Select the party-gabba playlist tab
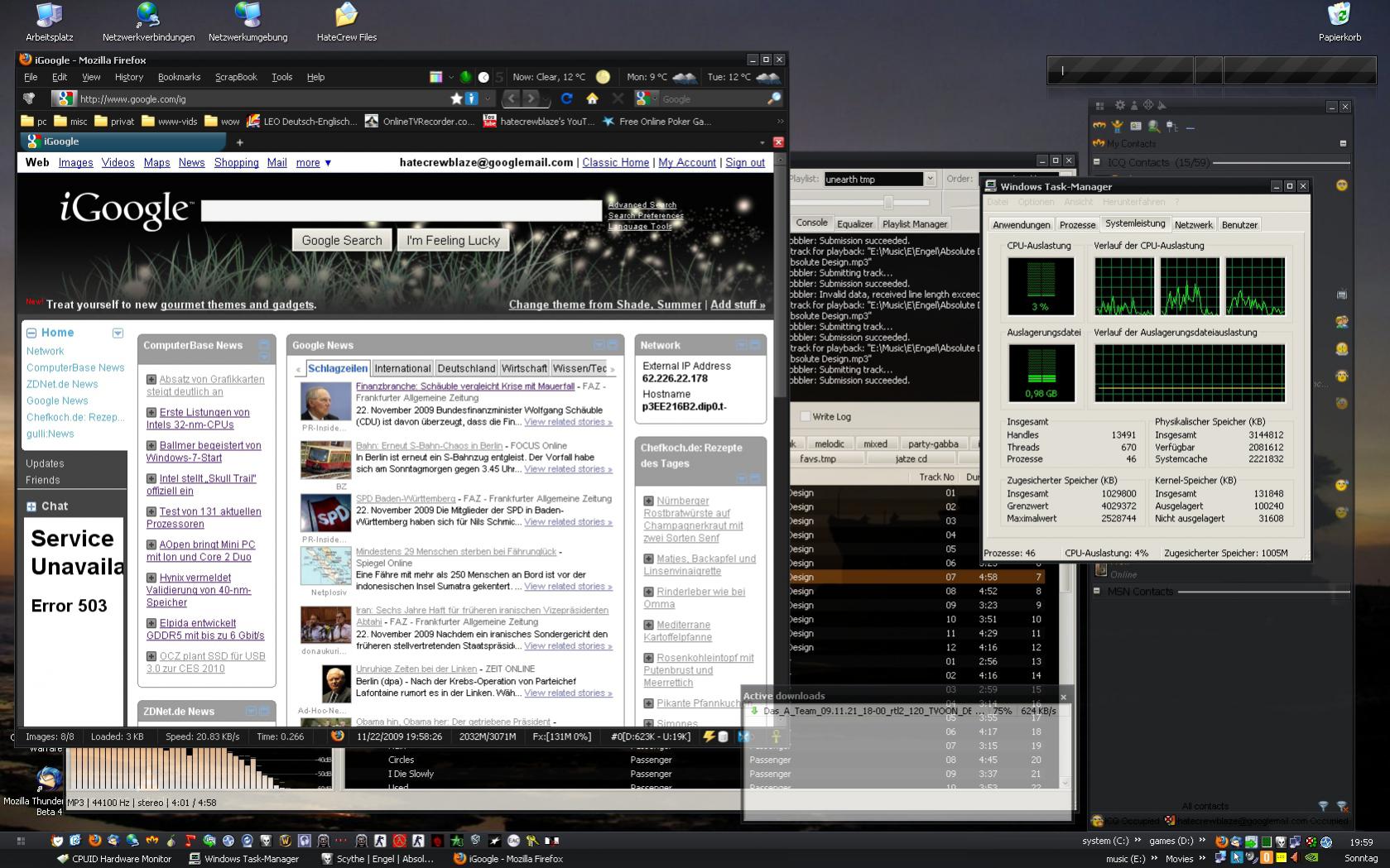This screenshot has width=1390, height=868. 933,444
